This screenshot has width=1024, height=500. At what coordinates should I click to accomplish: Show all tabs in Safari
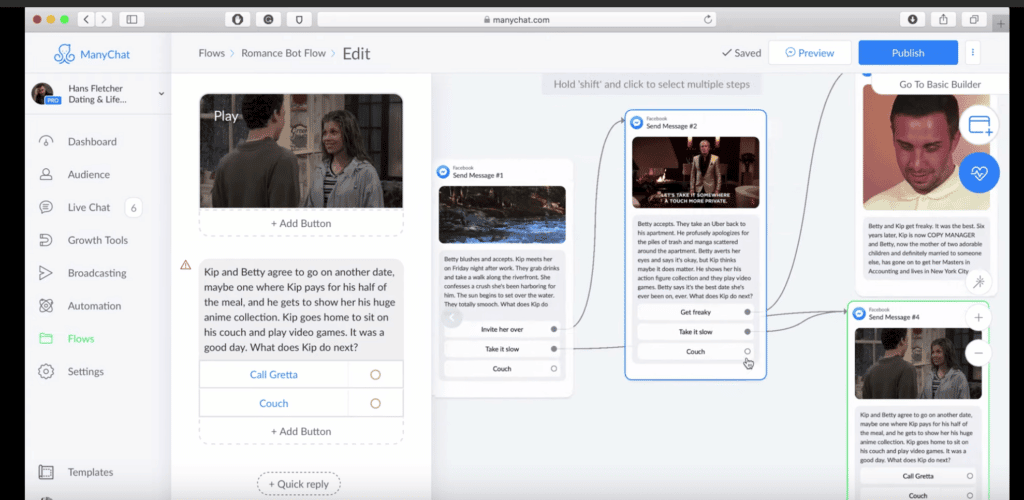click(x=974, y=20)
